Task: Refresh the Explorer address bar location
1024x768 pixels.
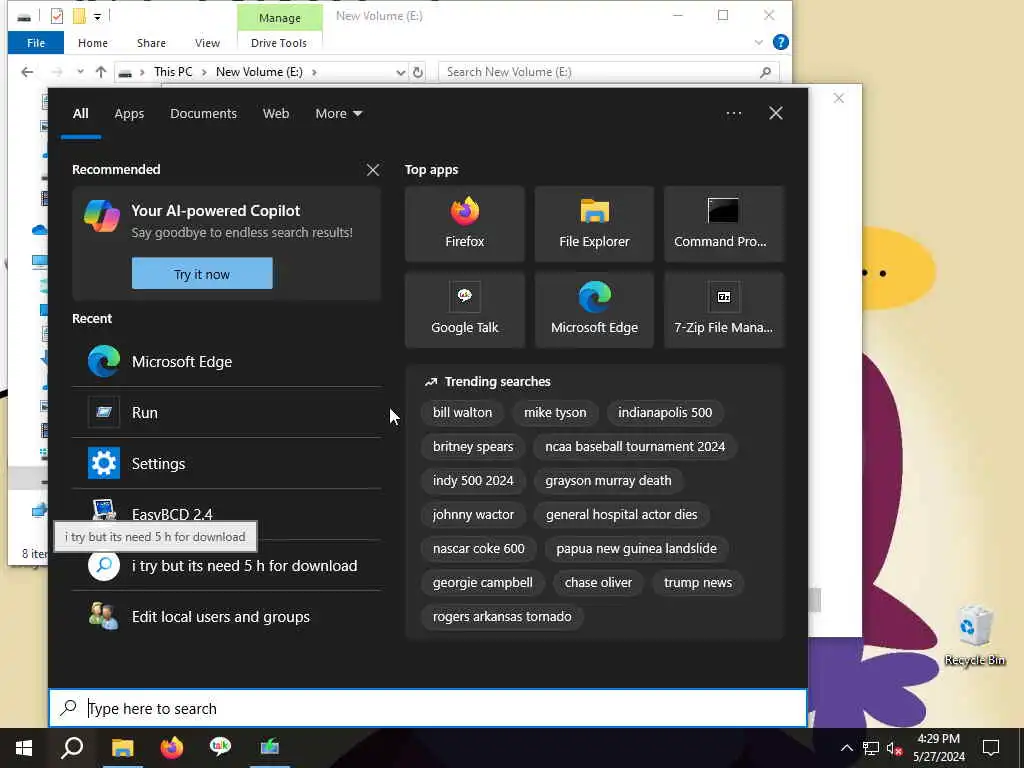Action: pyautogui.click(x=418, y=72)
